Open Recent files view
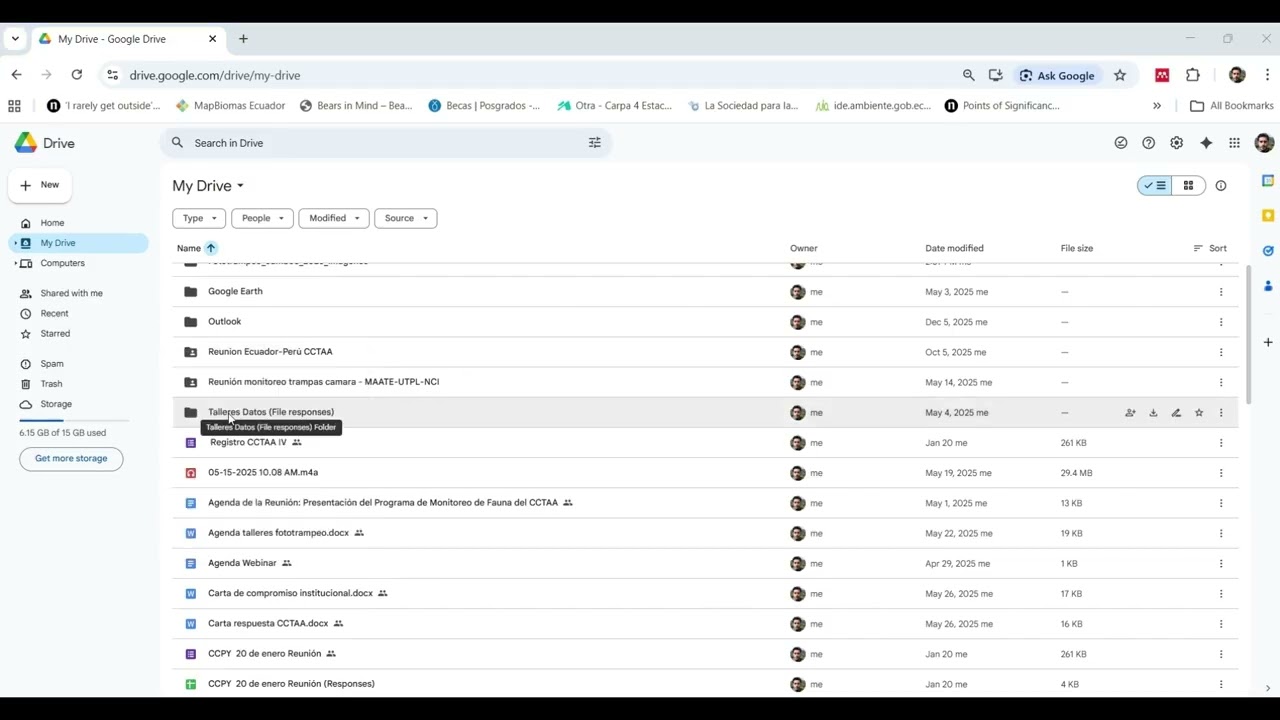The image size is (1280, 720). point(78,313)
